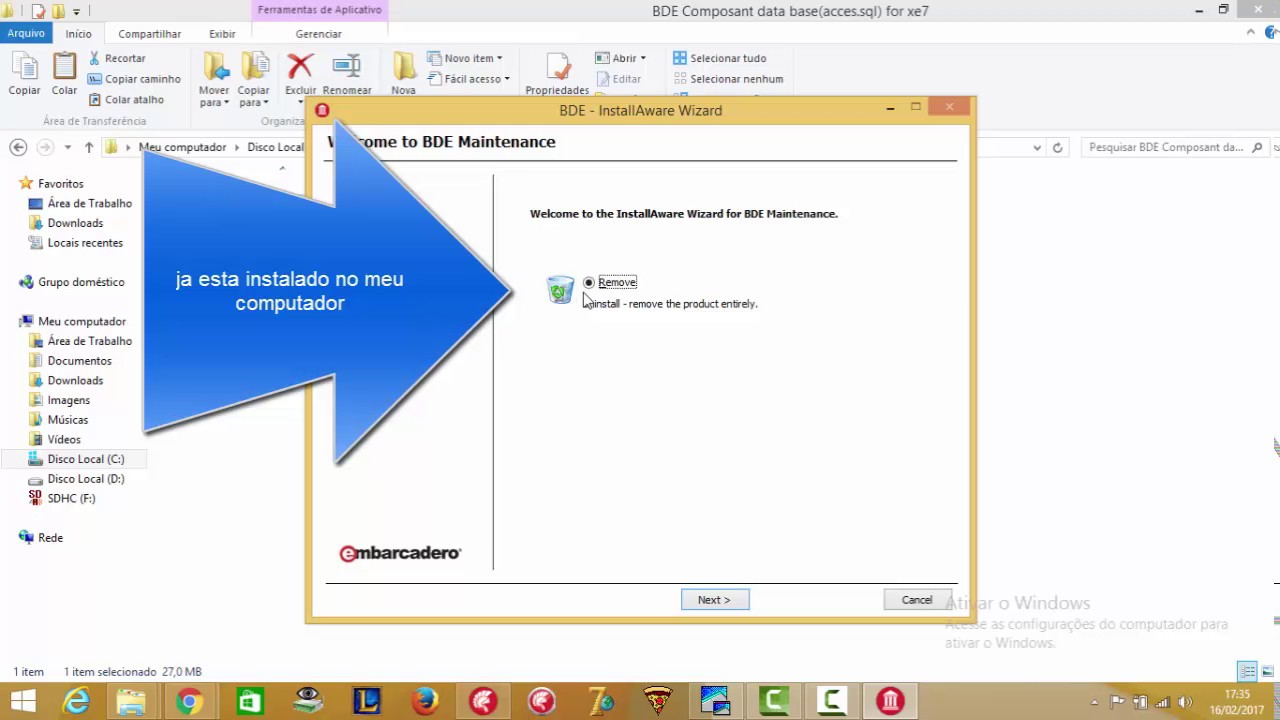Refresh the Explorer address bar

coord(1058,147)
